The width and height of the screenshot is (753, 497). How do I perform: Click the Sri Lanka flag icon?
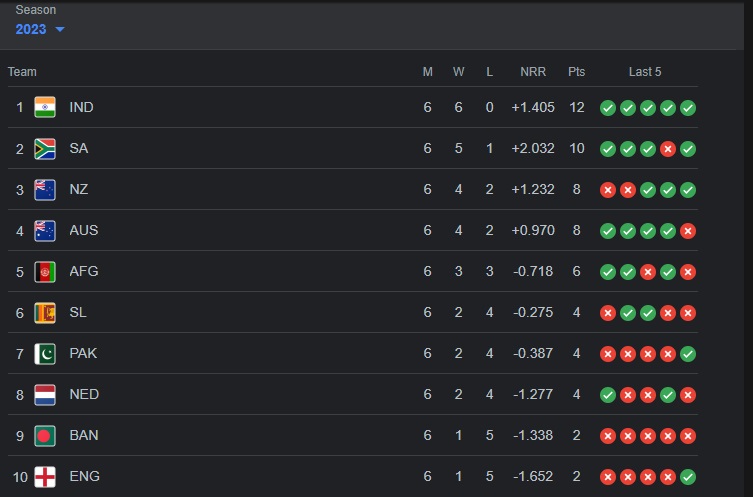45,313
